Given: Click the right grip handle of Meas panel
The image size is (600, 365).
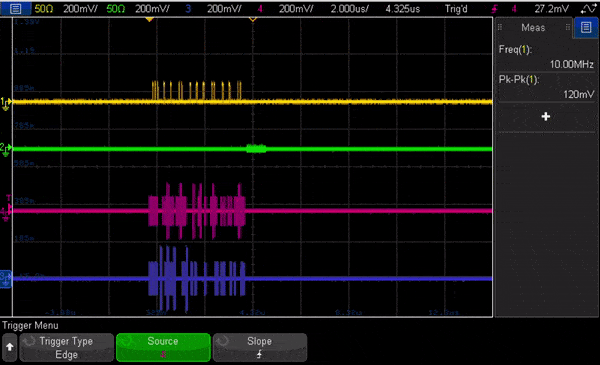Looking at the screenshot, I should pyautogui.click(x=568, y=27).
